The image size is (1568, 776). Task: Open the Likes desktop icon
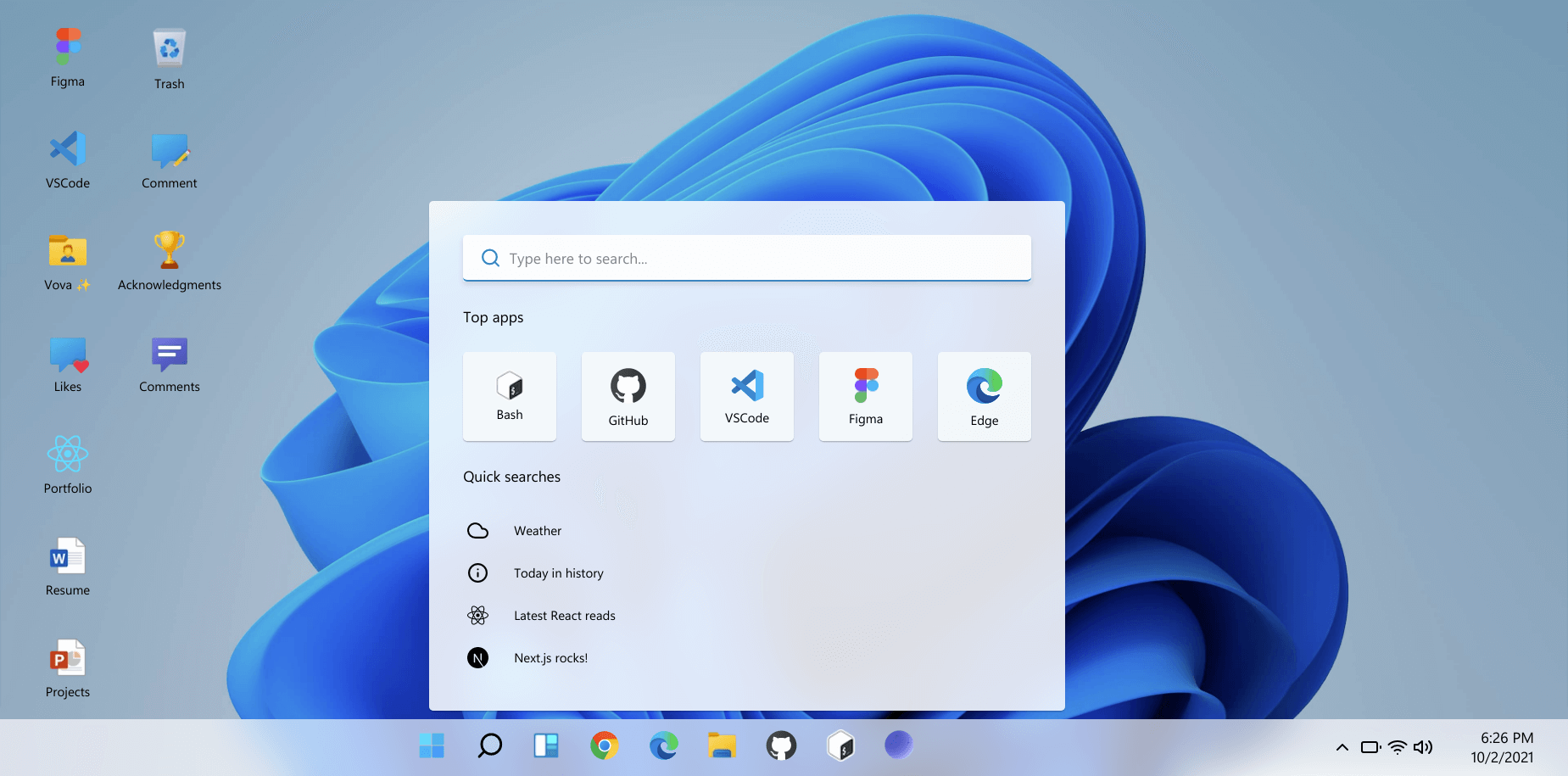click(68, 363)
